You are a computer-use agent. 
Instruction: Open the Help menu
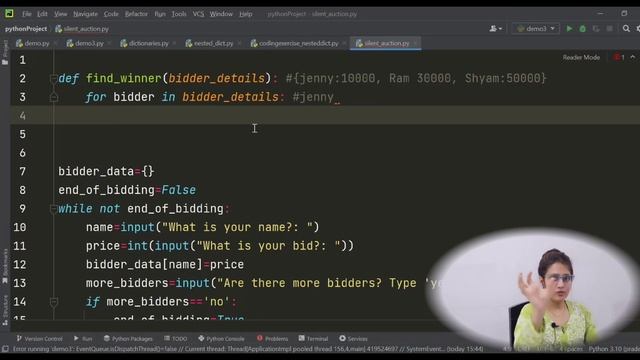point(245,14)
